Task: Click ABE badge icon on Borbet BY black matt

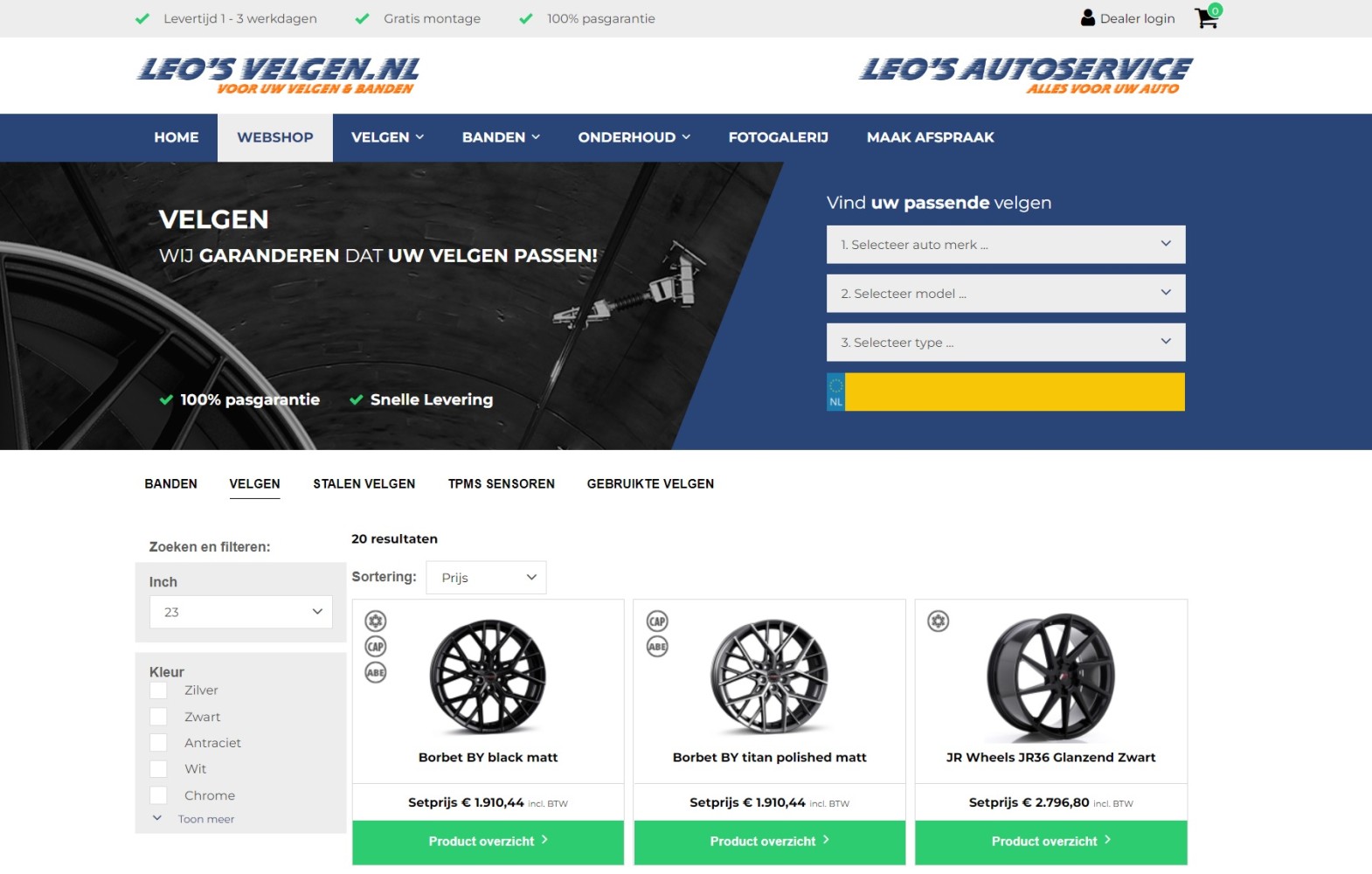Action: [x=376, y=673]
